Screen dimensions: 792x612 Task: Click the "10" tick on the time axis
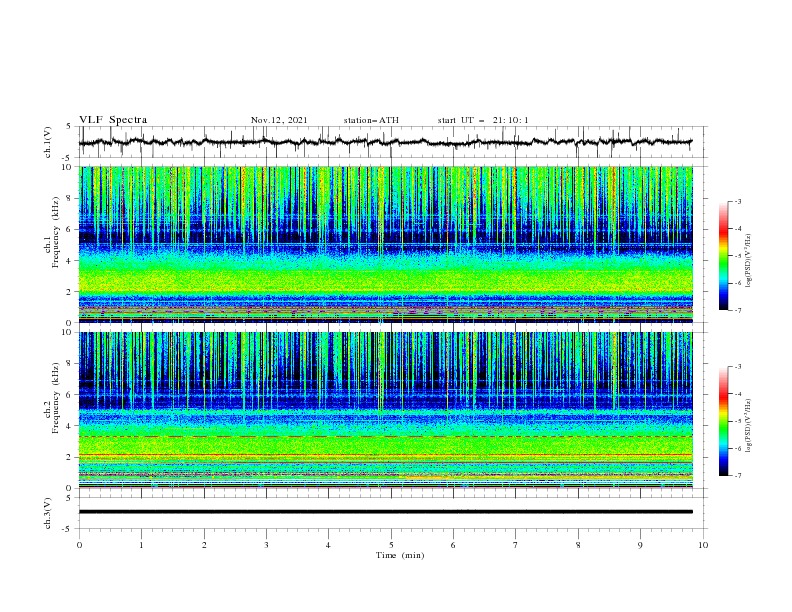point(703,545)
